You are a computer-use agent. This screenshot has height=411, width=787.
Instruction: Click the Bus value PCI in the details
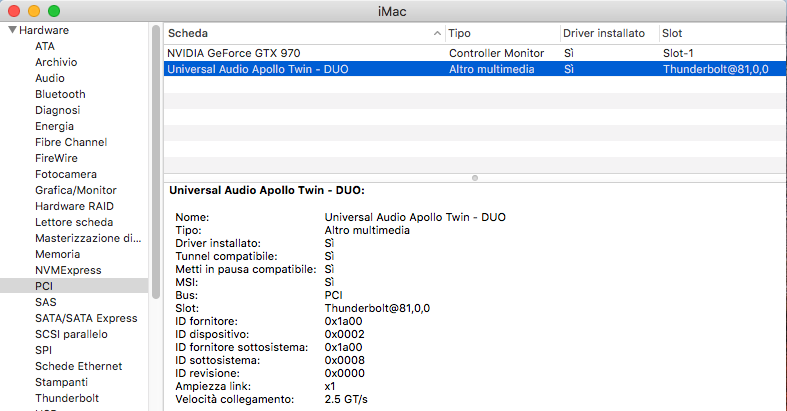click(333, 295)
